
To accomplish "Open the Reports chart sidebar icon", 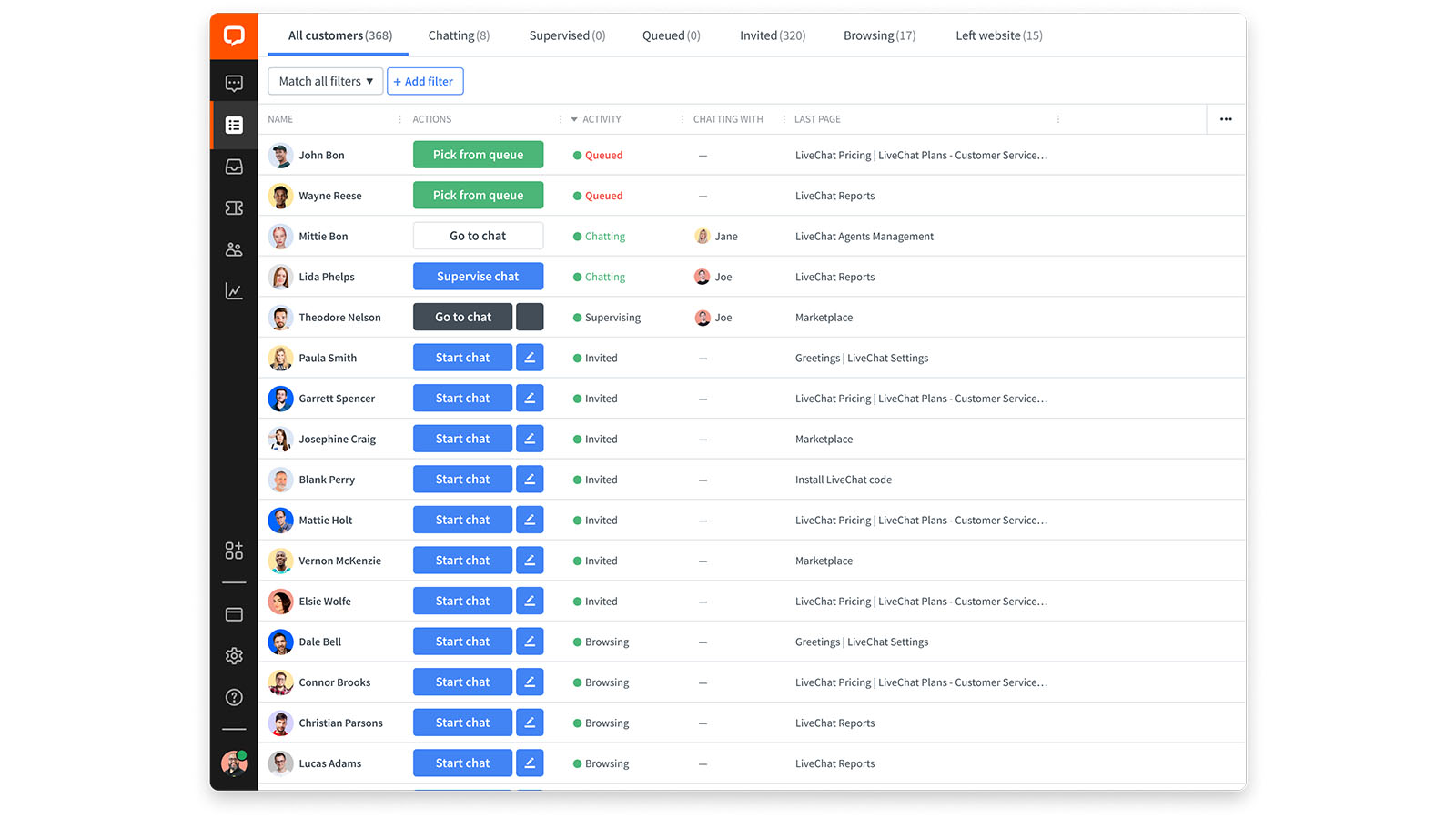I will pos(234,291).
